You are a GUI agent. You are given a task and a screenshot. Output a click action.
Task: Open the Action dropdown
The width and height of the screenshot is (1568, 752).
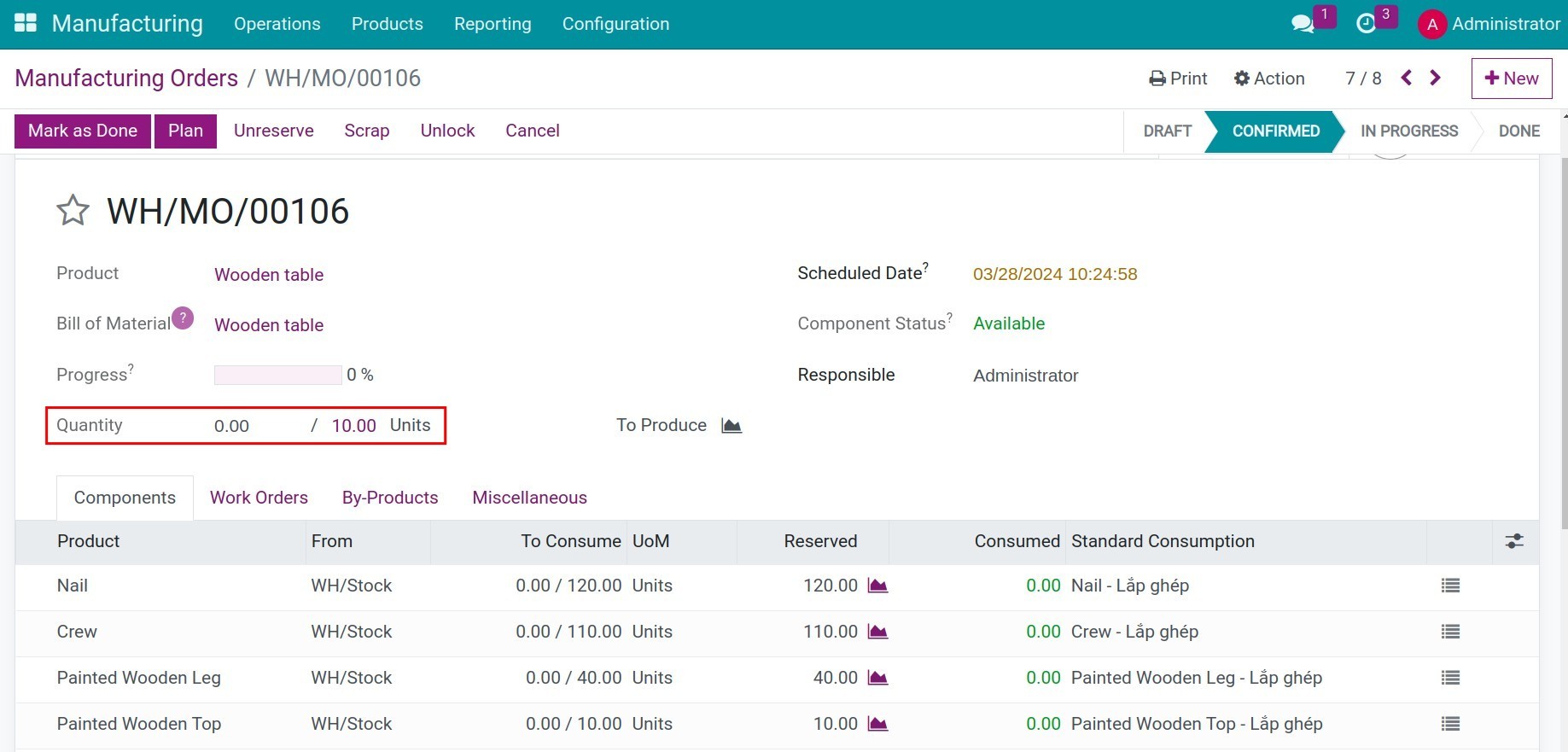point(1269,79)
